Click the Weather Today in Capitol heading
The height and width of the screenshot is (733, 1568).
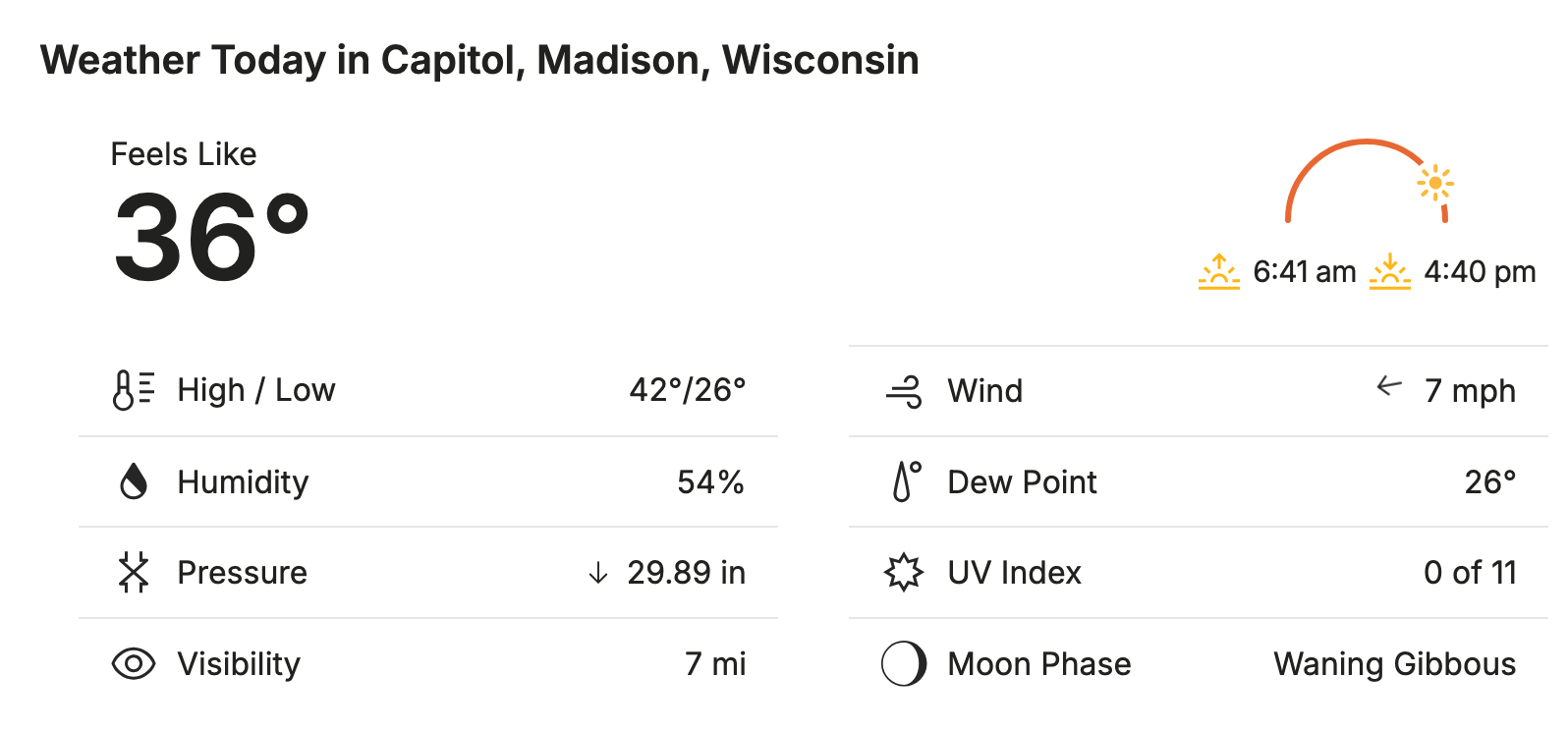(x=479, y=60)
